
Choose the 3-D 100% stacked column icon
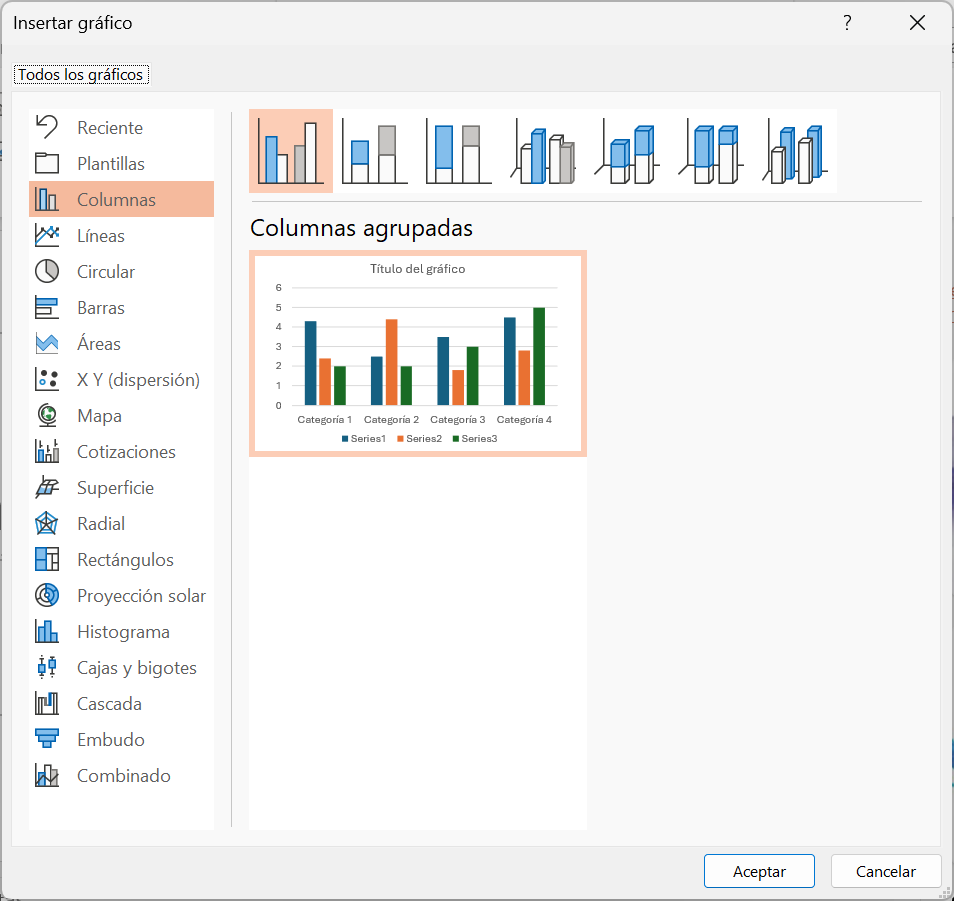click(x=711, y=151)
